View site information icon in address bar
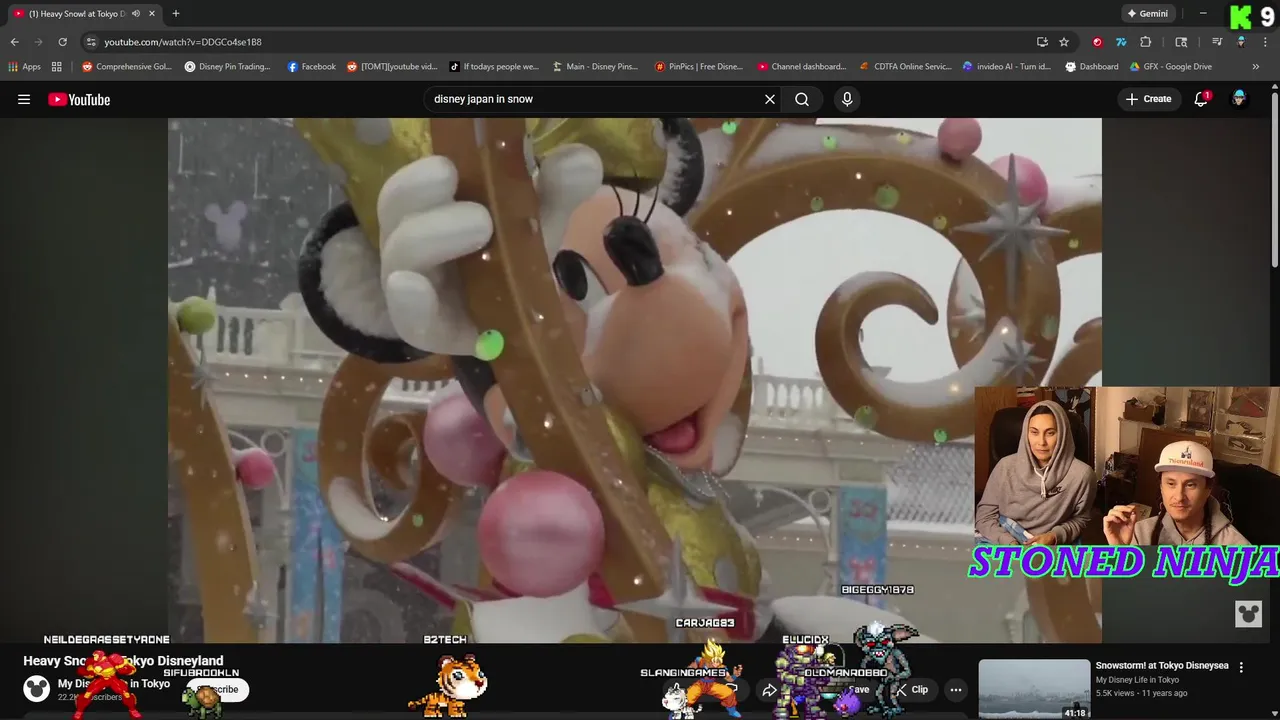 click(91, 42)
